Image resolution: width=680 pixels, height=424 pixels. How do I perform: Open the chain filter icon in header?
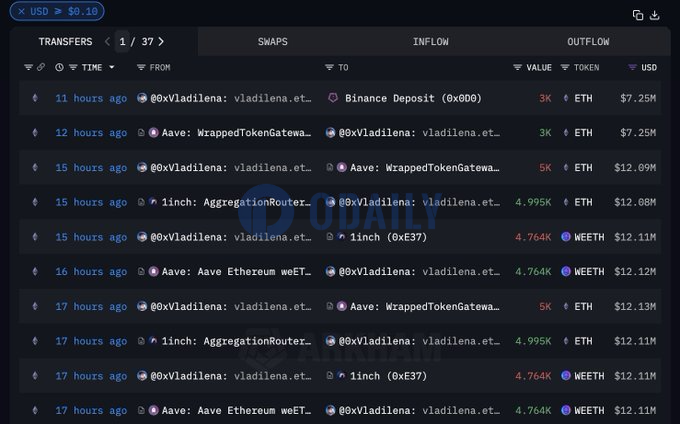28,67
